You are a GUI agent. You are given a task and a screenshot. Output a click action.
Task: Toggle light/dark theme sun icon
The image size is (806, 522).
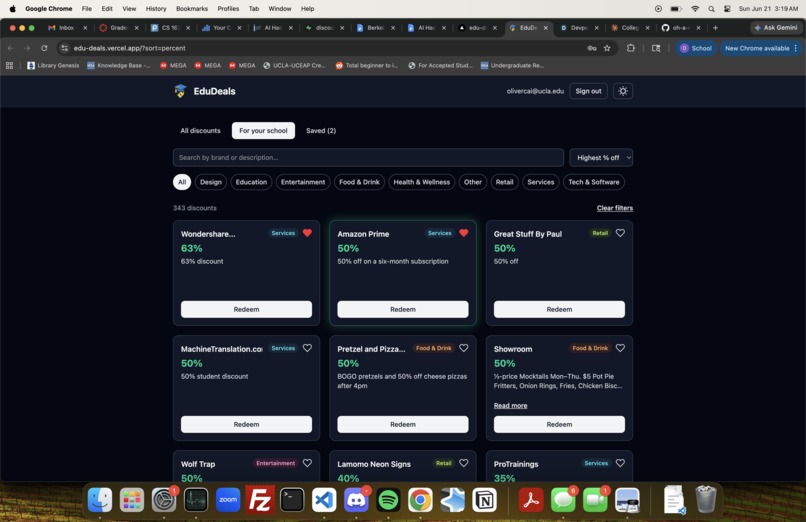(622, 91)
